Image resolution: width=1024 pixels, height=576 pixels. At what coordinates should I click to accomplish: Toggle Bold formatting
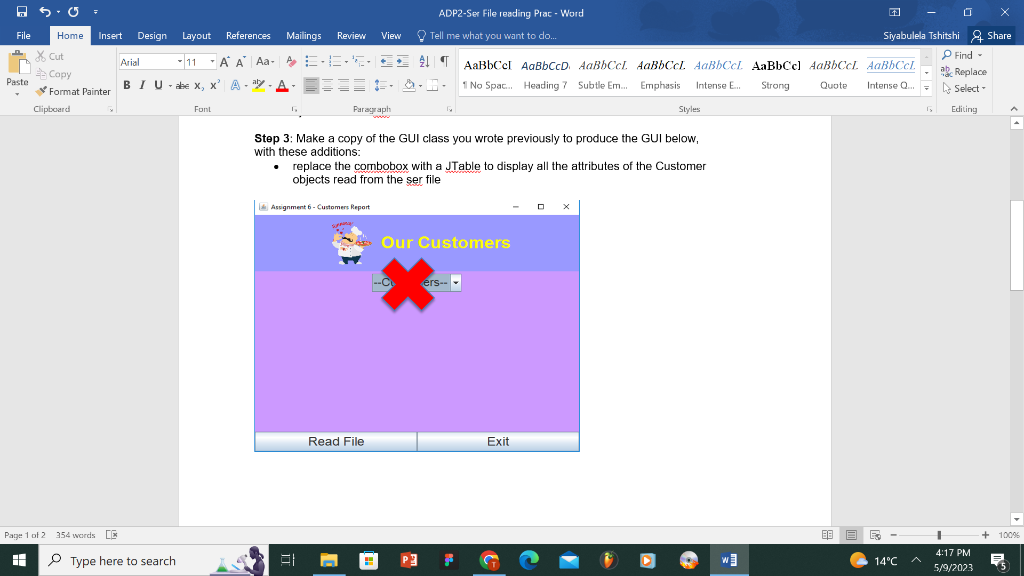pyautogui.click(x=127, y=86)
